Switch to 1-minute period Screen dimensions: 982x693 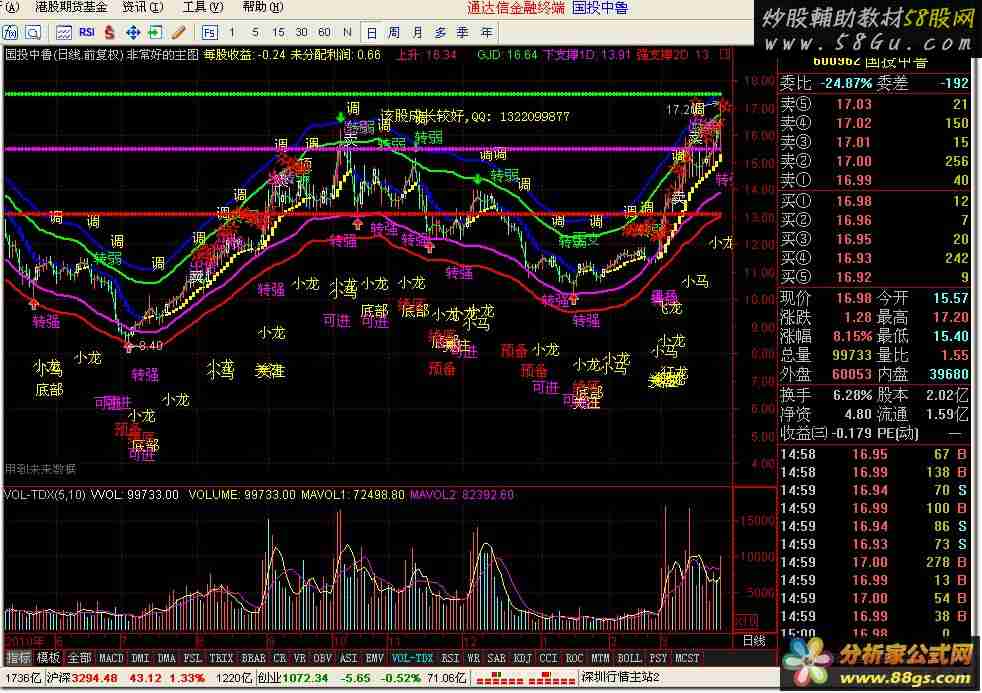232,32
